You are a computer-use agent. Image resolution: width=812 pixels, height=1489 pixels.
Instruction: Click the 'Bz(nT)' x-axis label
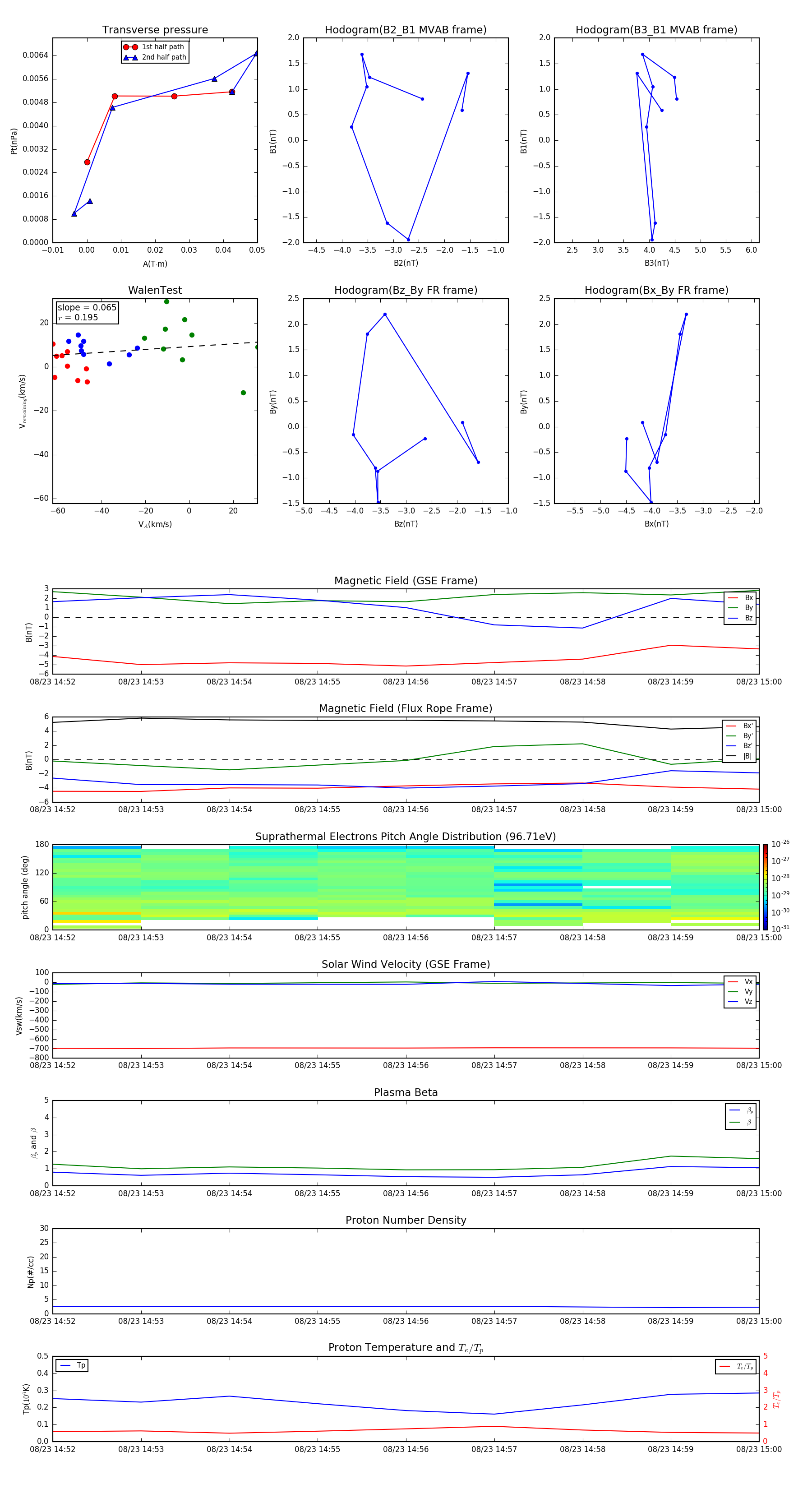[x=406, y=524]
